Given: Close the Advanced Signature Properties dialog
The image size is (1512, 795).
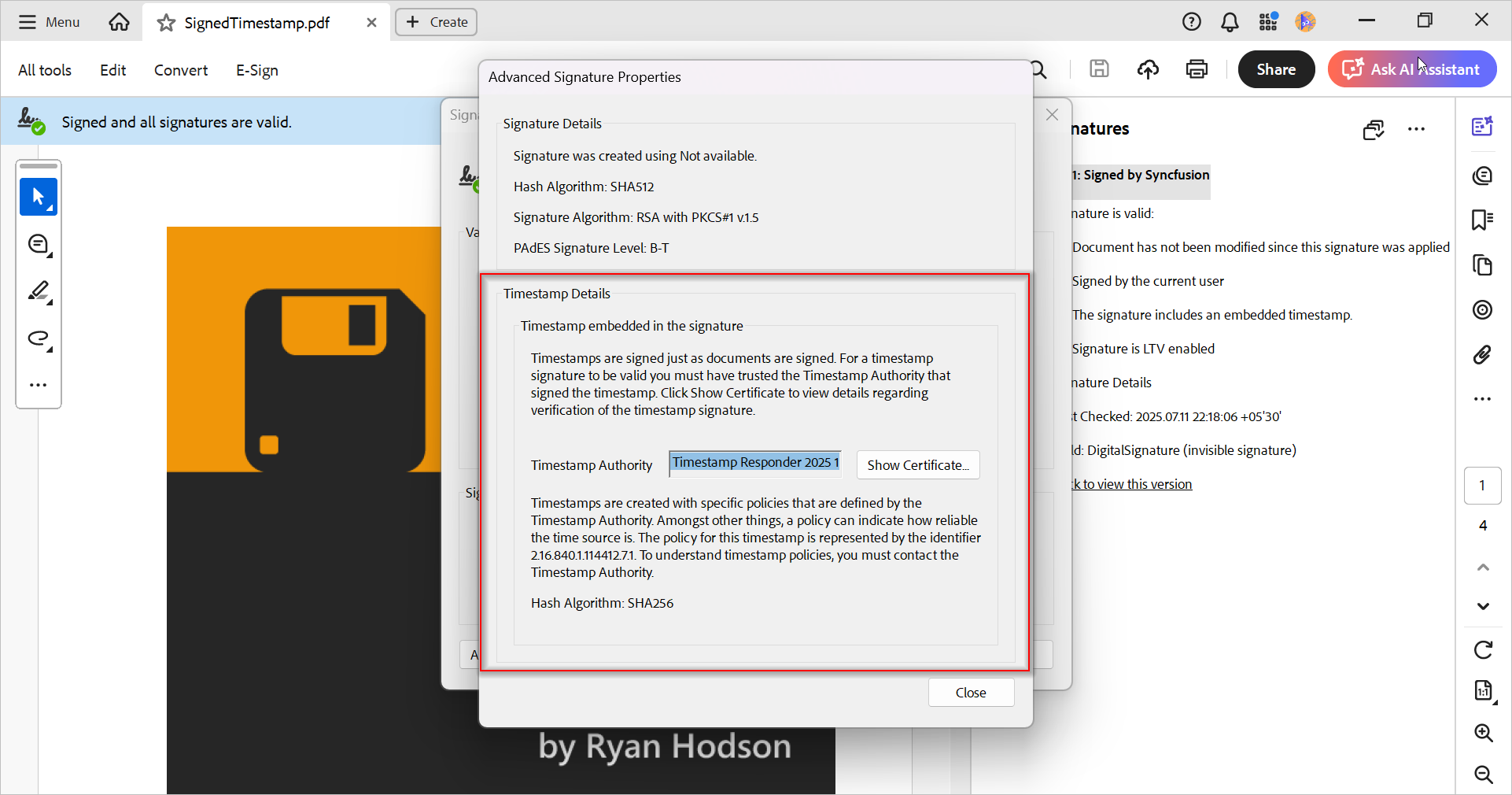Looking at the screenshot, I should [970, 693].
